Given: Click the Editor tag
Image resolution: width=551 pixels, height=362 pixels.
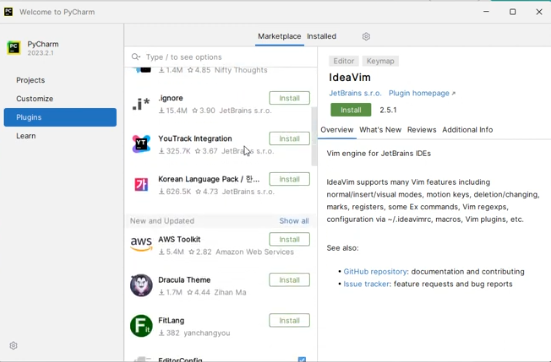Looking at the screenshot, I should point(344,61).
